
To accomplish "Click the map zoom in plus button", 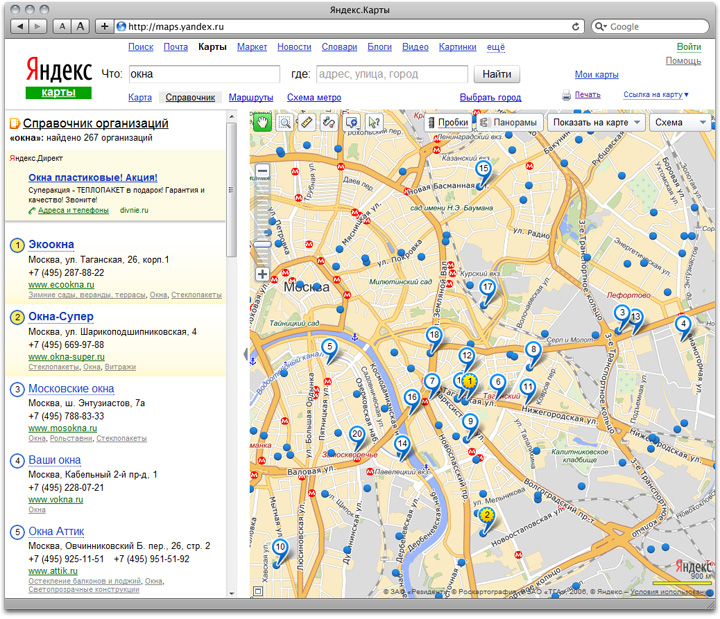I will pyautogui.click(x=263, y=274).
